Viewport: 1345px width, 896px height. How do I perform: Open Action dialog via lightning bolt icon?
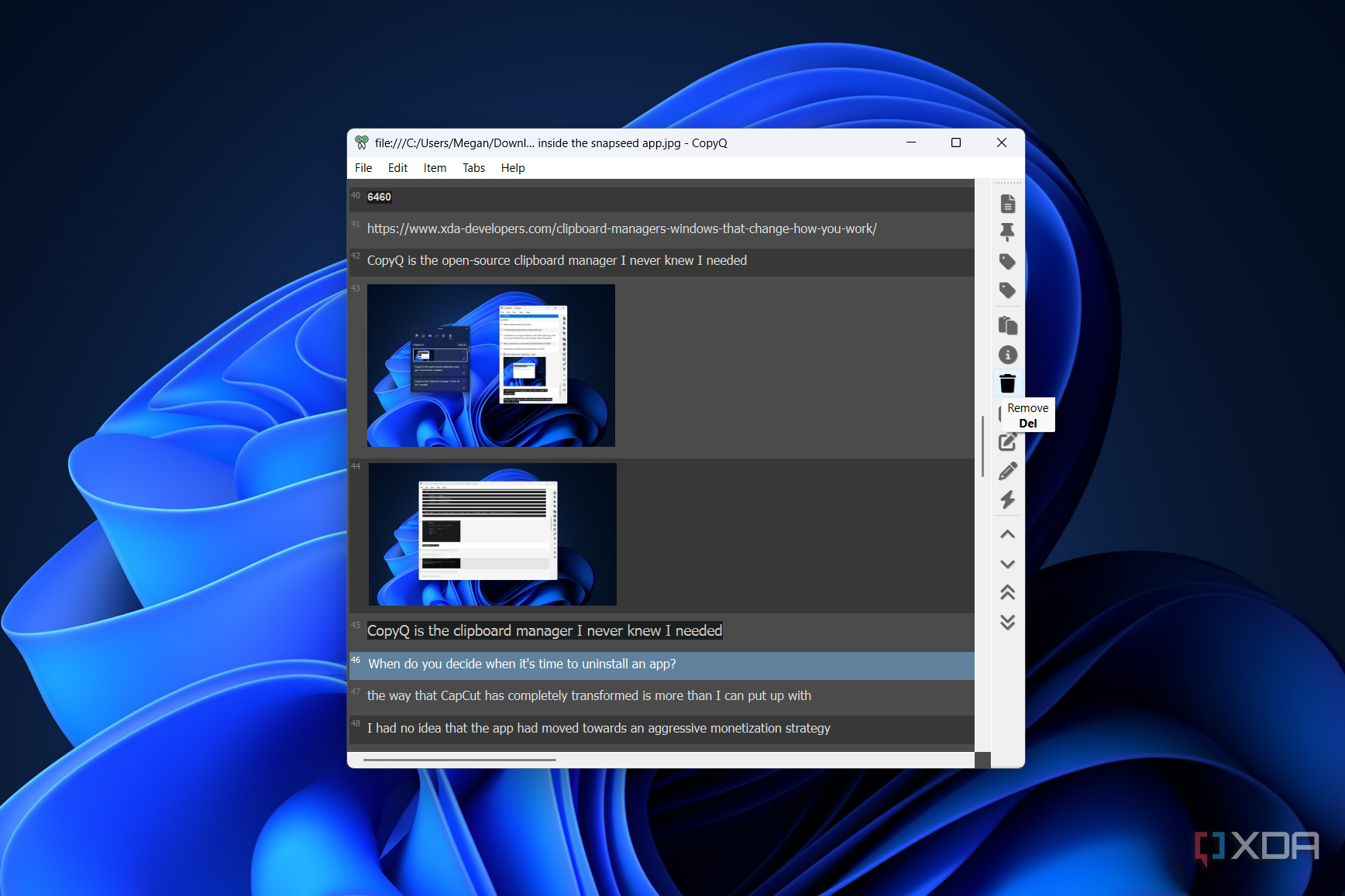1007,499
